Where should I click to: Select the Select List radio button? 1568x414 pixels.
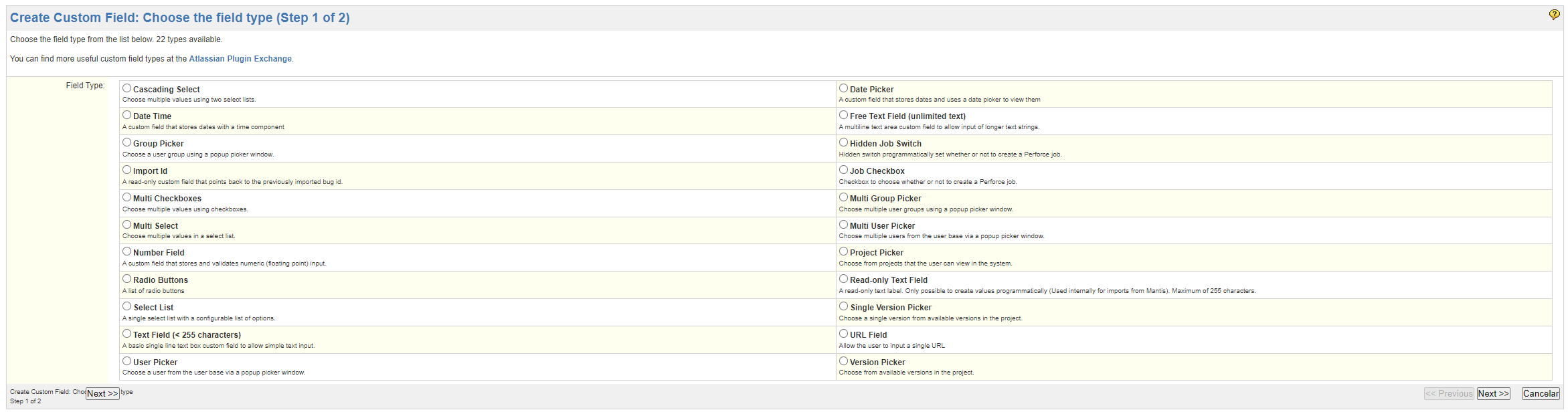[126, 306]
